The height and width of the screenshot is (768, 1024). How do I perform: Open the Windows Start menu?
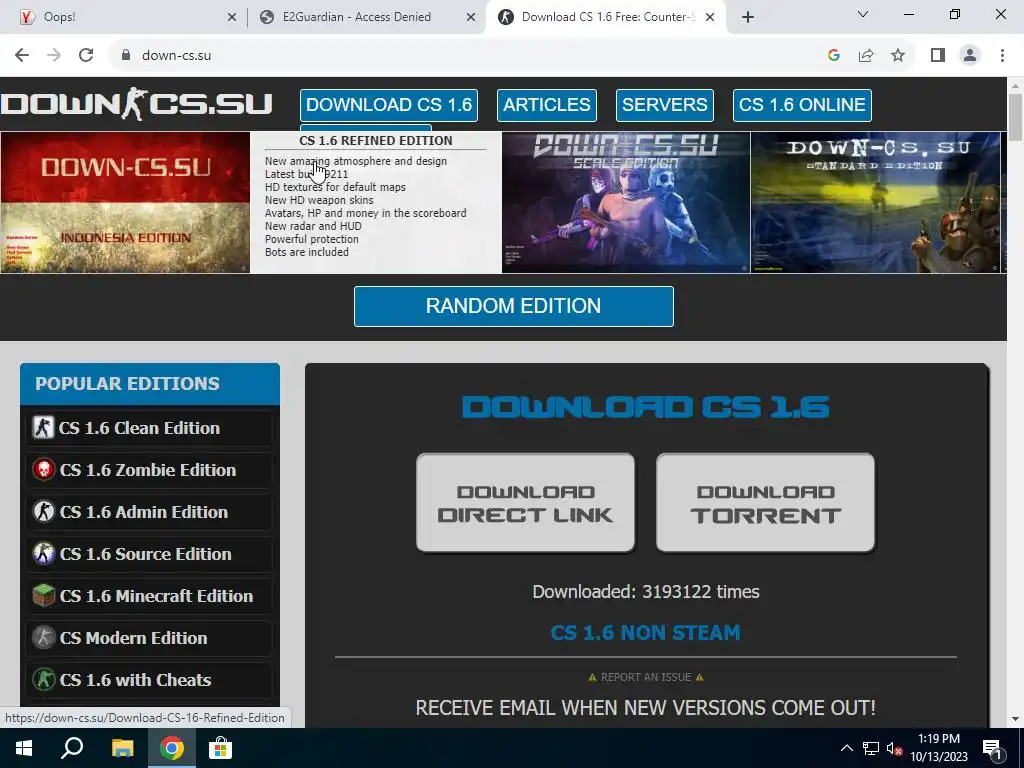pyautogui.click(x=24, y=748)
